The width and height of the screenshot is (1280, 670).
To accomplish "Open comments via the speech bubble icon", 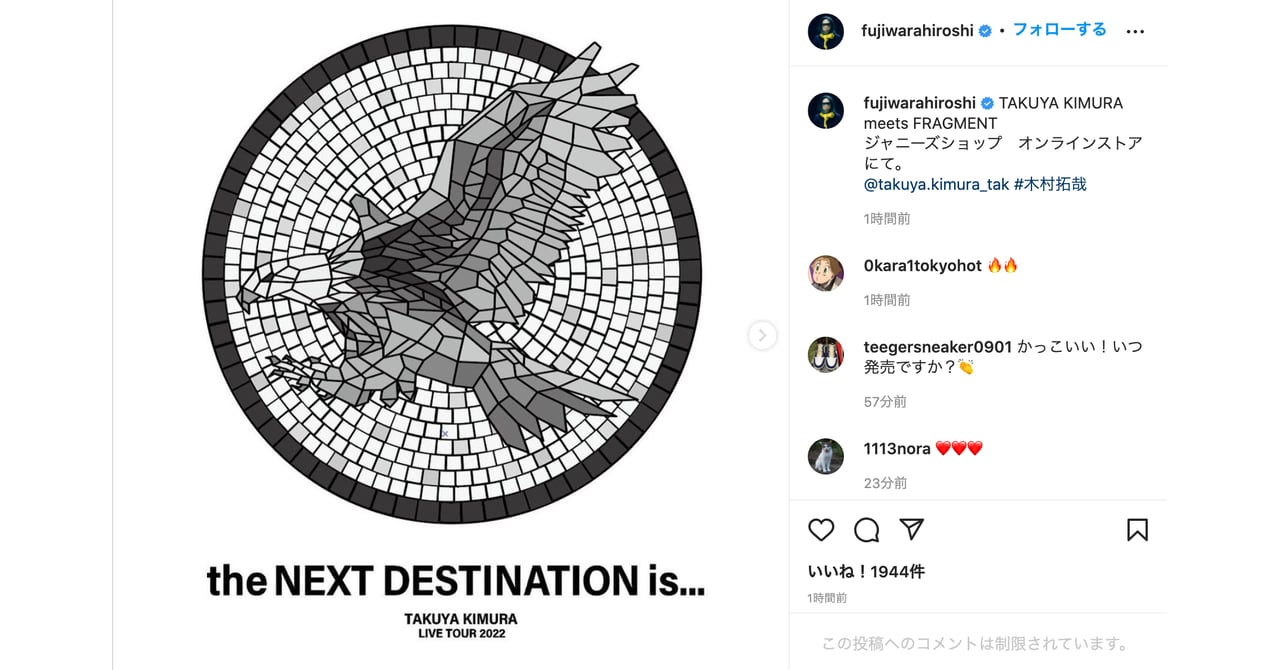I will pos(867,530).
